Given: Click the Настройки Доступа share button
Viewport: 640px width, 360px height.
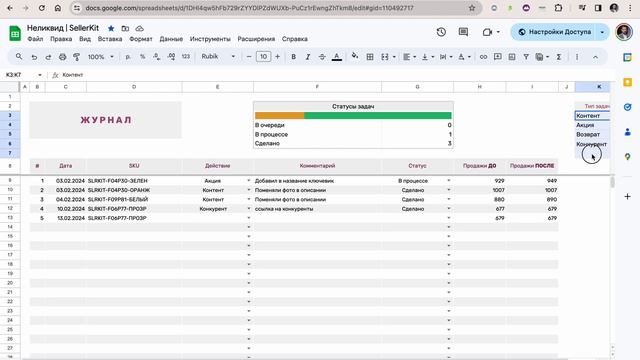Looking at the screenshot, I should click(x=554, y=32).
